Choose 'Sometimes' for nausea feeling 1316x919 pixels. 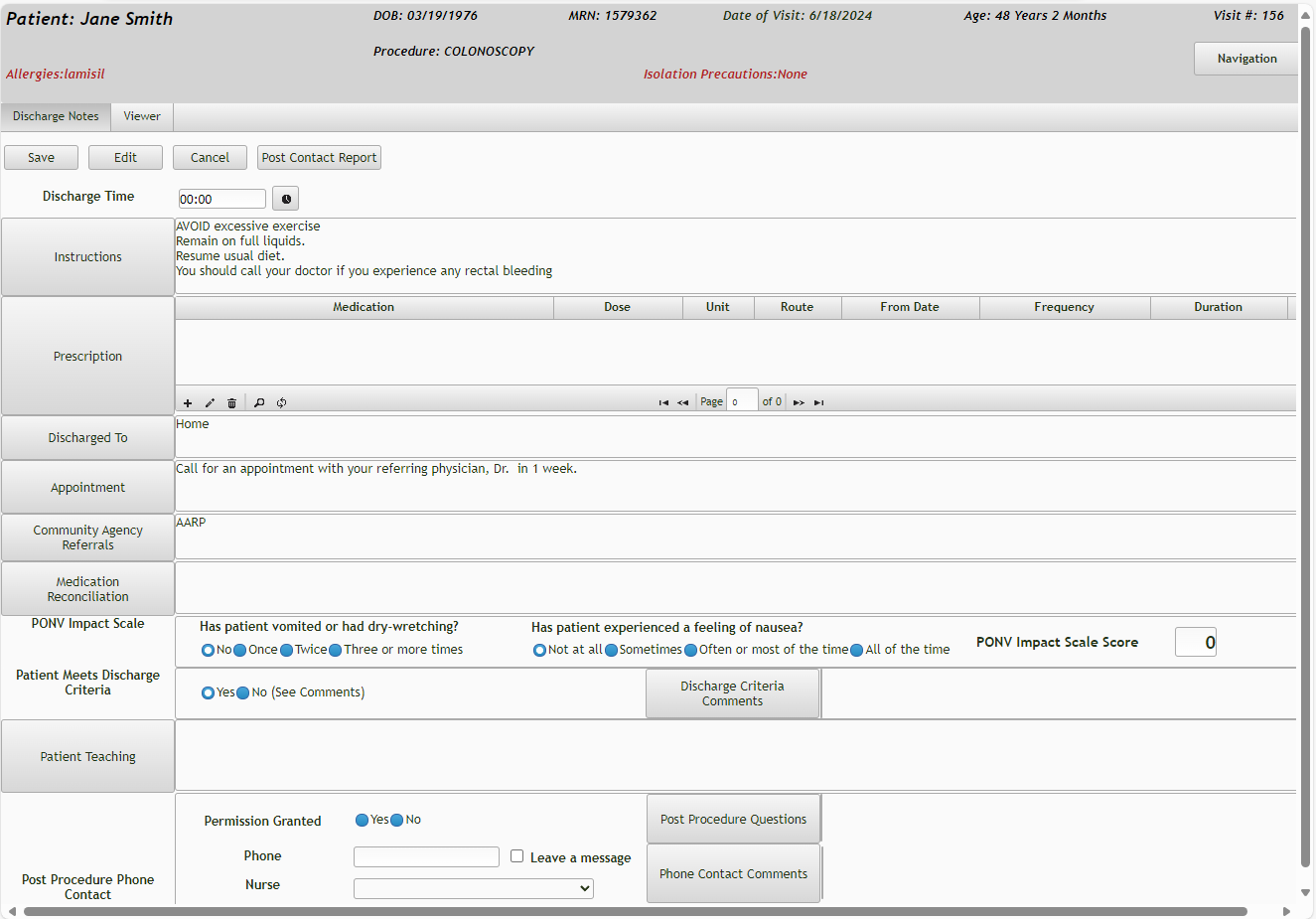(612, 651)
